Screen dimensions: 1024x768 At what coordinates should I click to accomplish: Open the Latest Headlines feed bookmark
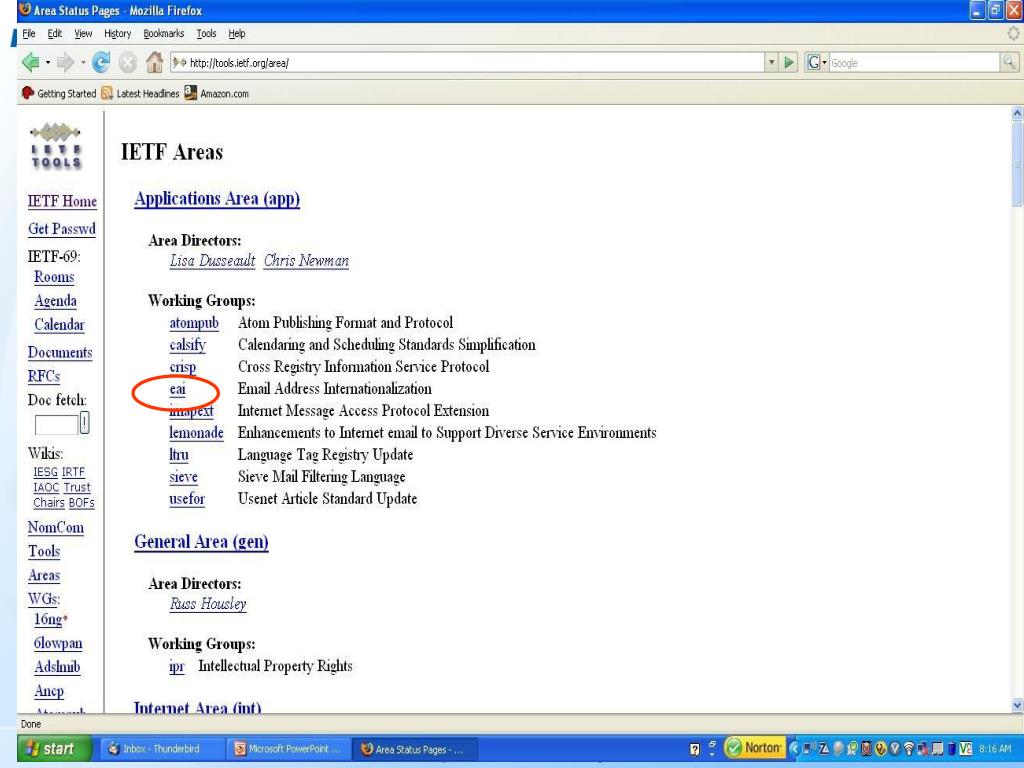(140, 93)
